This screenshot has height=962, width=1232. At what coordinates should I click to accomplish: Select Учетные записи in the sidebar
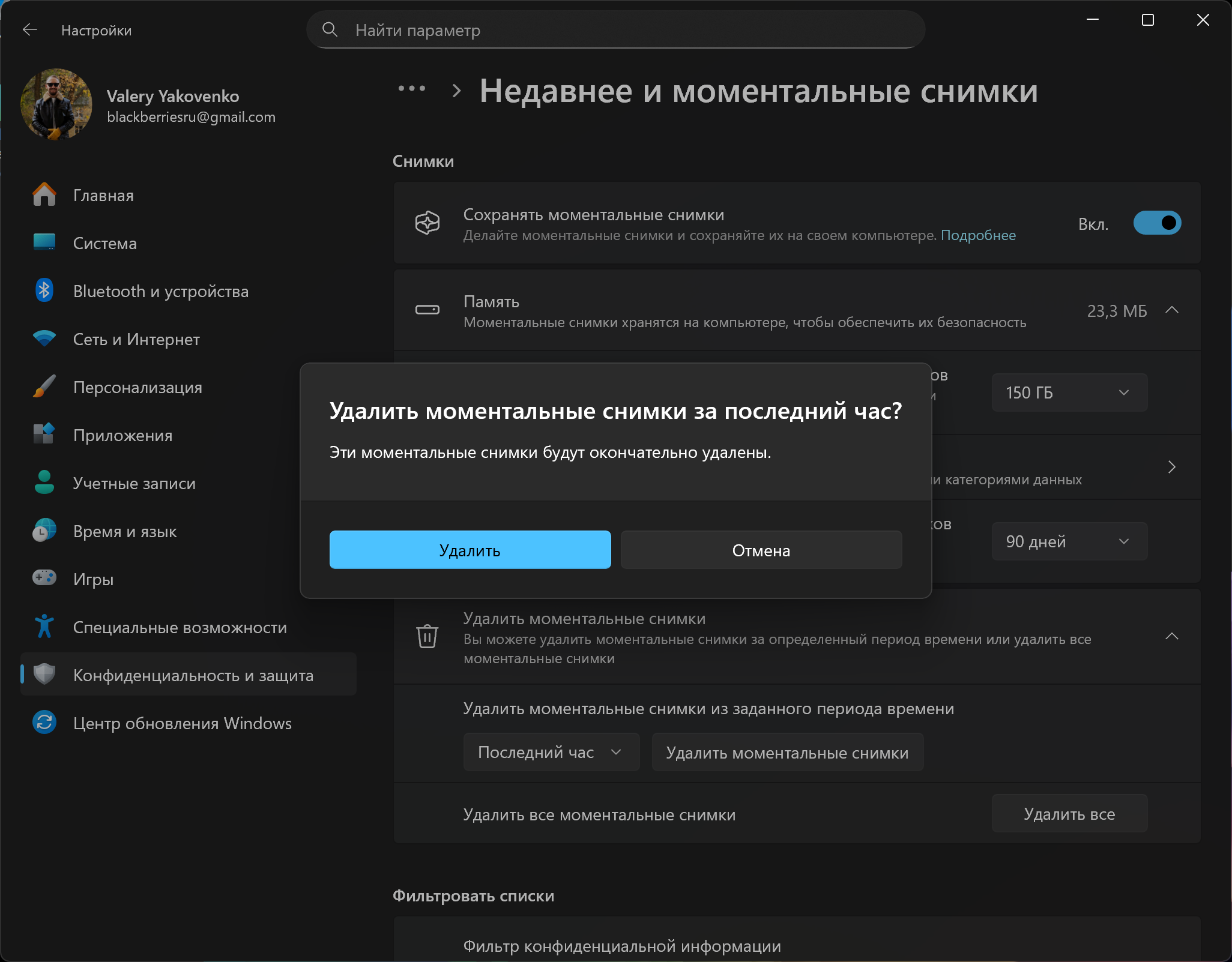point(134,484)
